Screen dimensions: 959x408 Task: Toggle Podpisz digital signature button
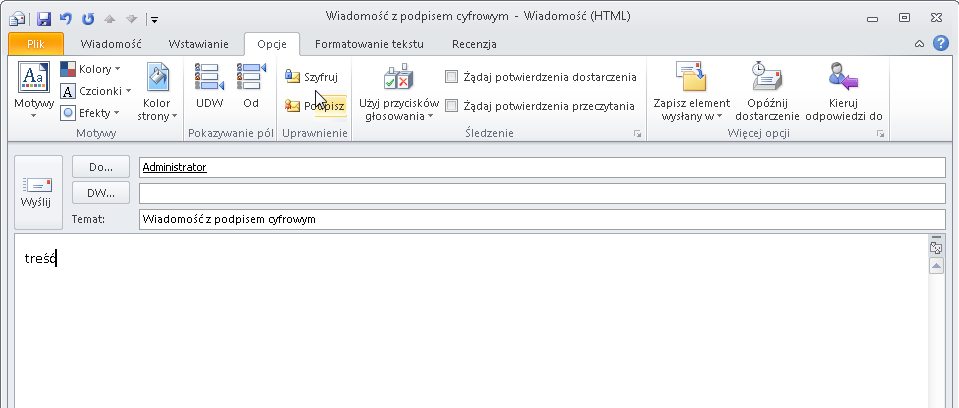coord(315,106)
